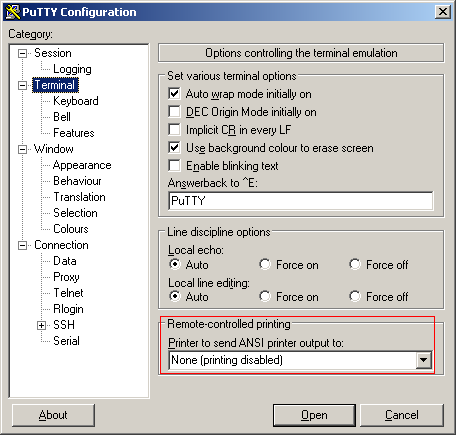The image size is (456, 435).
Task: Collapse the Session tree node
Action: (x=22, y=53)
